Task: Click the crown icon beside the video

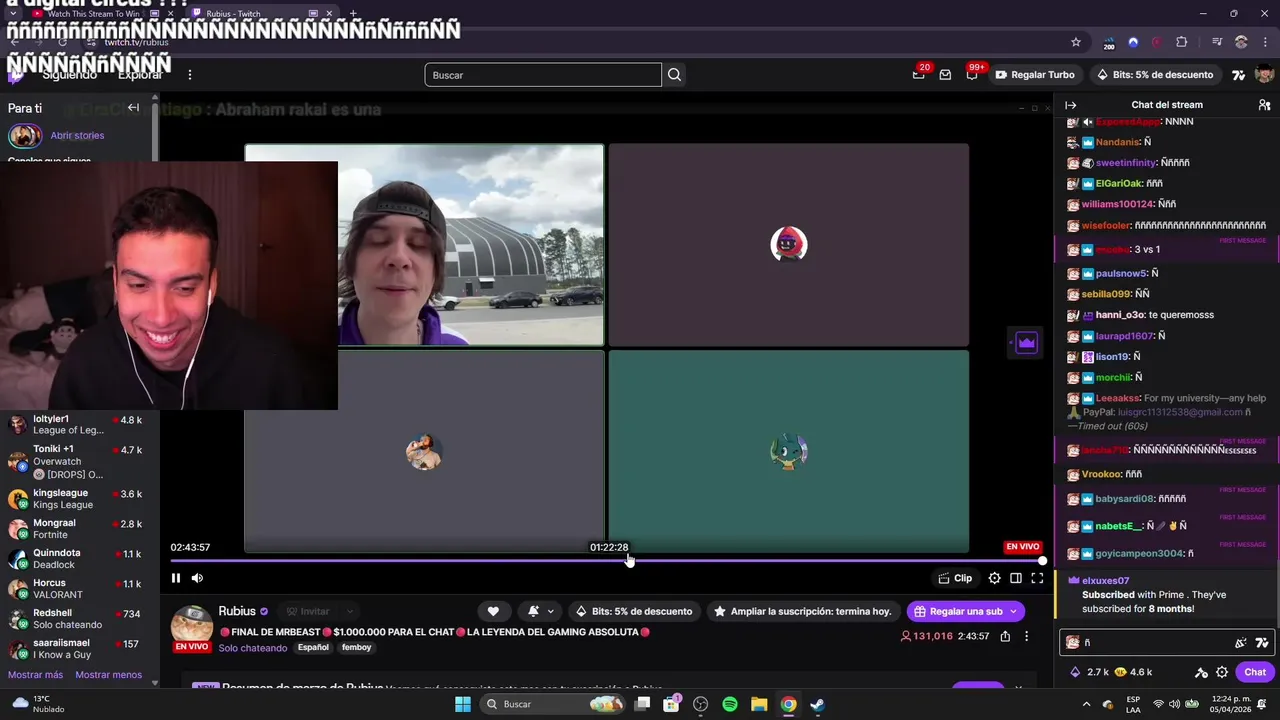Action: pyautogui.click(x=1026, y=344)
